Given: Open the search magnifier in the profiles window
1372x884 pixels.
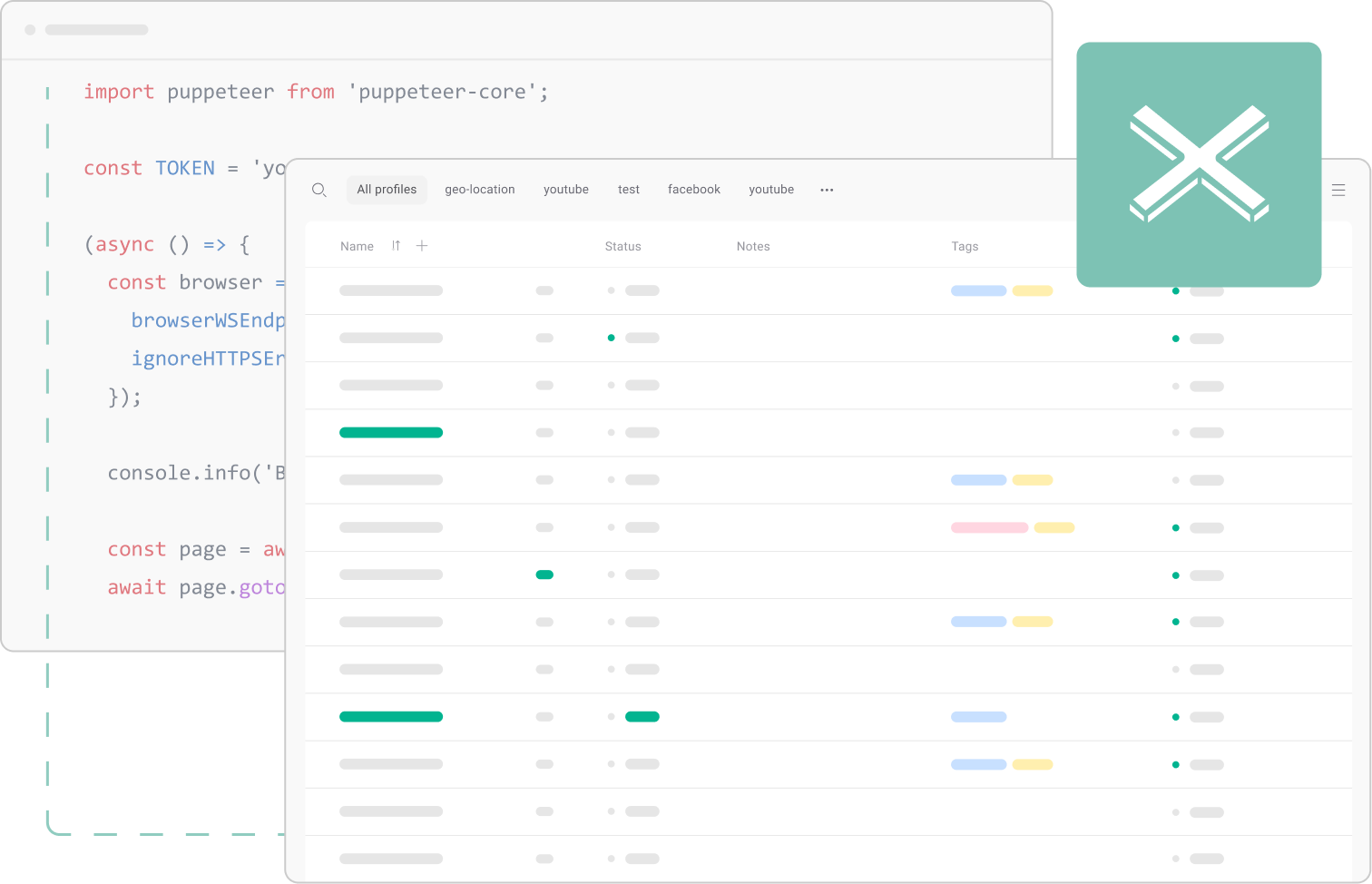Looking at the screenshot, I should tap(319, 190).
